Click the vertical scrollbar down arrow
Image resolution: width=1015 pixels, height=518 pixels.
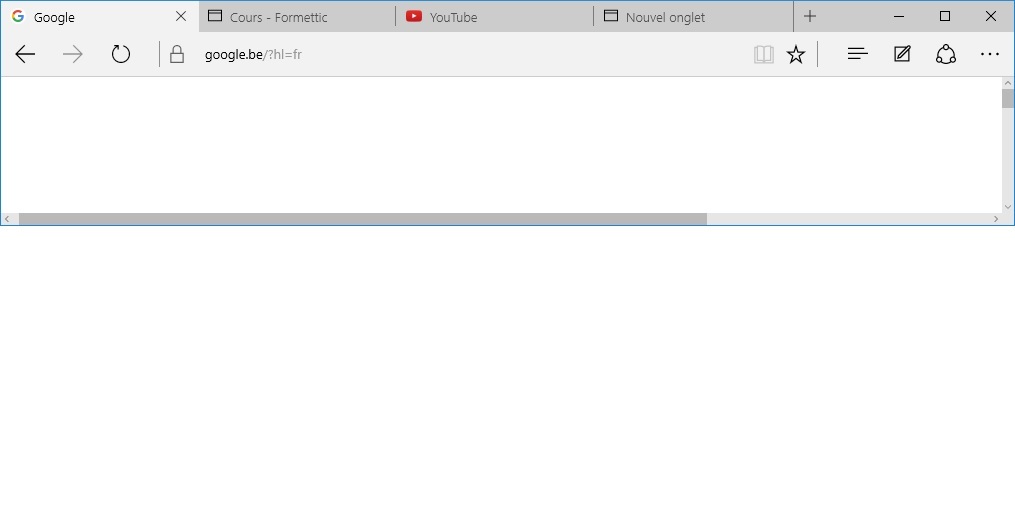click(x=1008, y=207)
